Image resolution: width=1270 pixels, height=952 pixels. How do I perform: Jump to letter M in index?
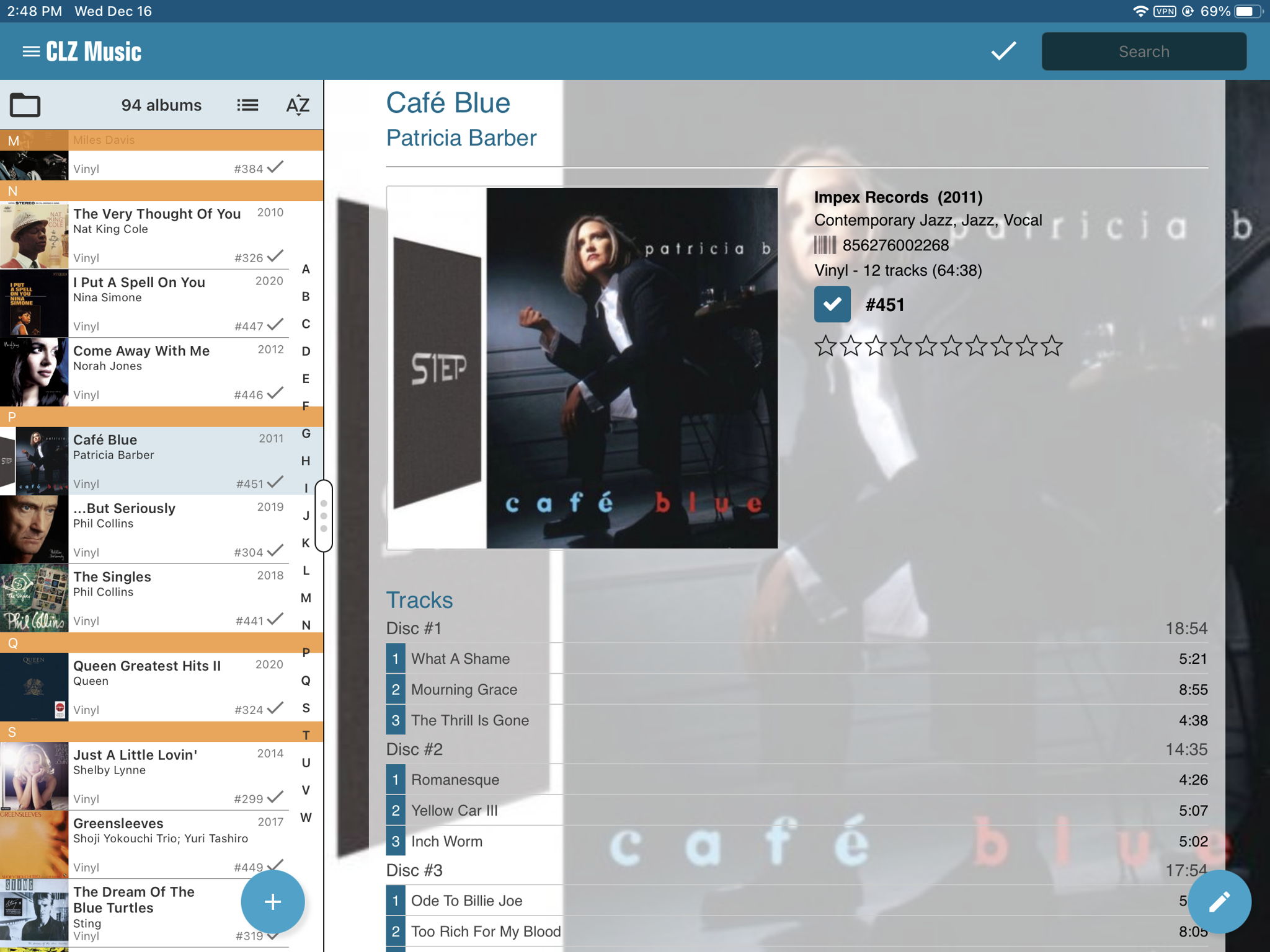[x=306, y=597]
